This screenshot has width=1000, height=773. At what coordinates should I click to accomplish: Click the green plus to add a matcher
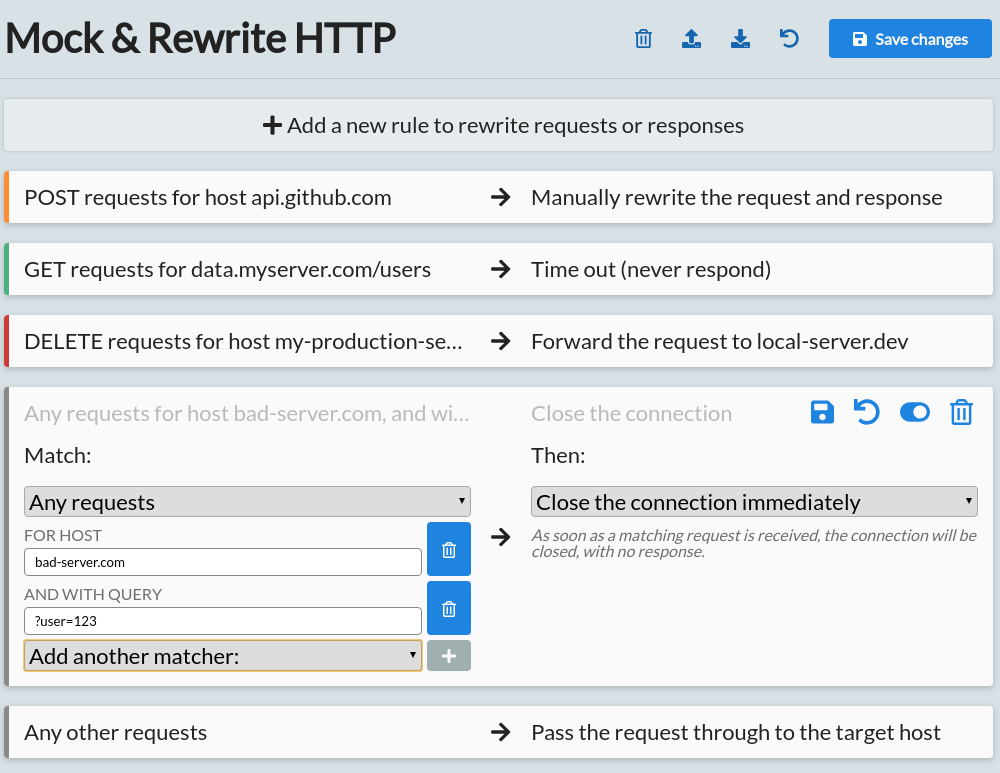pyautogui.click(x=449, y=655)
